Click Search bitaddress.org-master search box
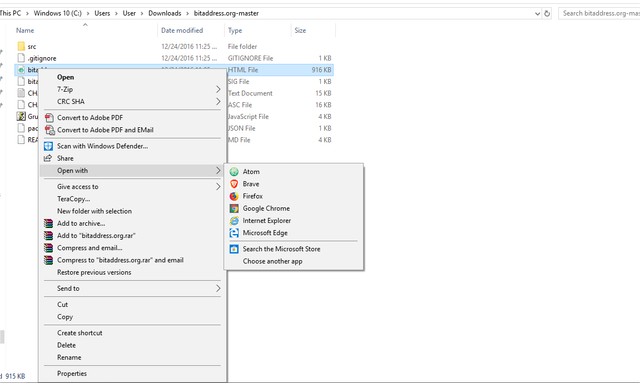Viewport: 640px width, 383px height. coord(599,13)
